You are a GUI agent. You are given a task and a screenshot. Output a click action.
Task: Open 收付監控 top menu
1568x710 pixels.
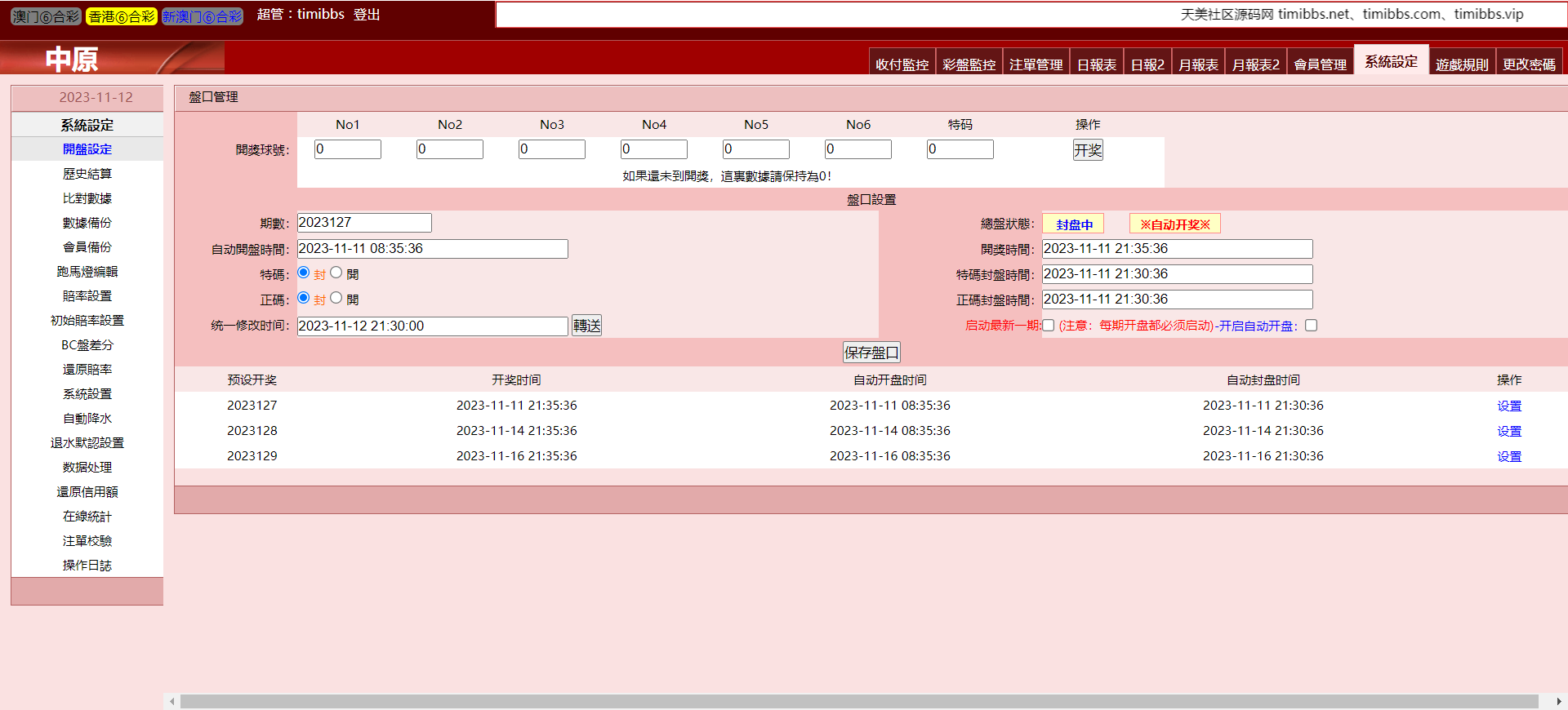902,64
